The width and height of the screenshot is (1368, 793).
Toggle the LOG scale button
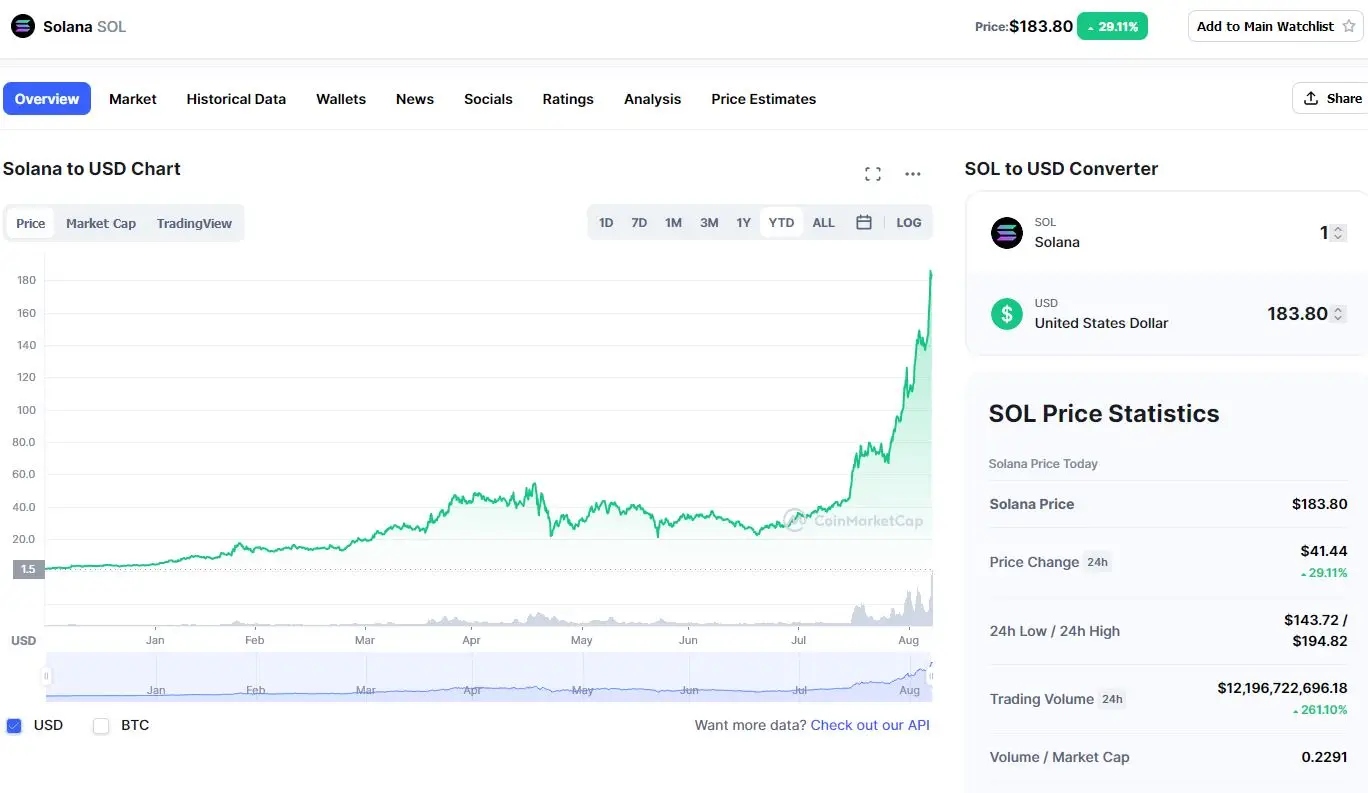pyautogui.click(x=909, y=222)
